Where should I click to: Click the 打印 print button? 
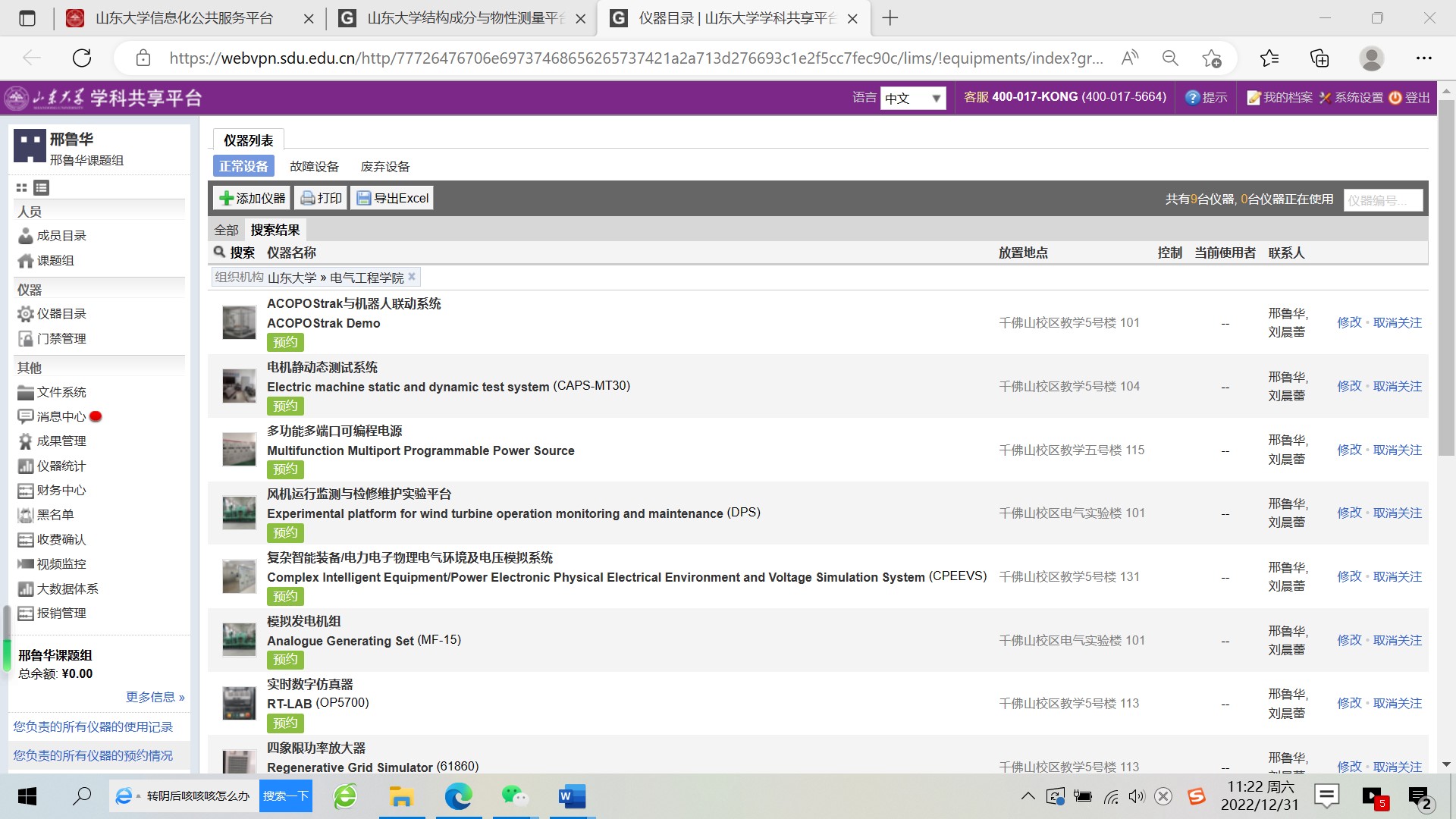322,199
